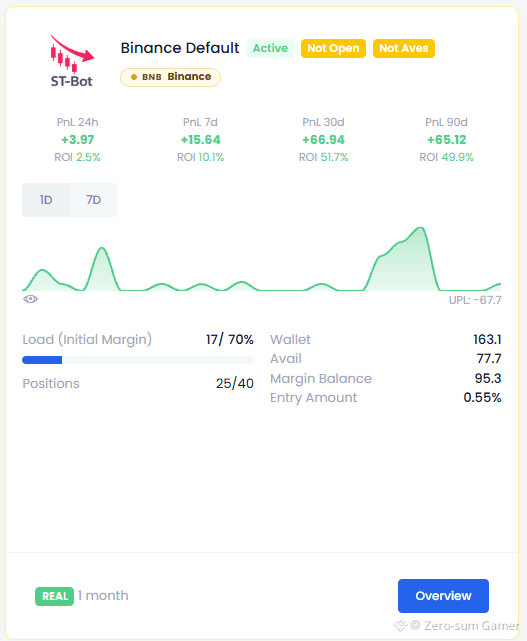Click the Load initial margin progress bar

[x=138, y=360]
